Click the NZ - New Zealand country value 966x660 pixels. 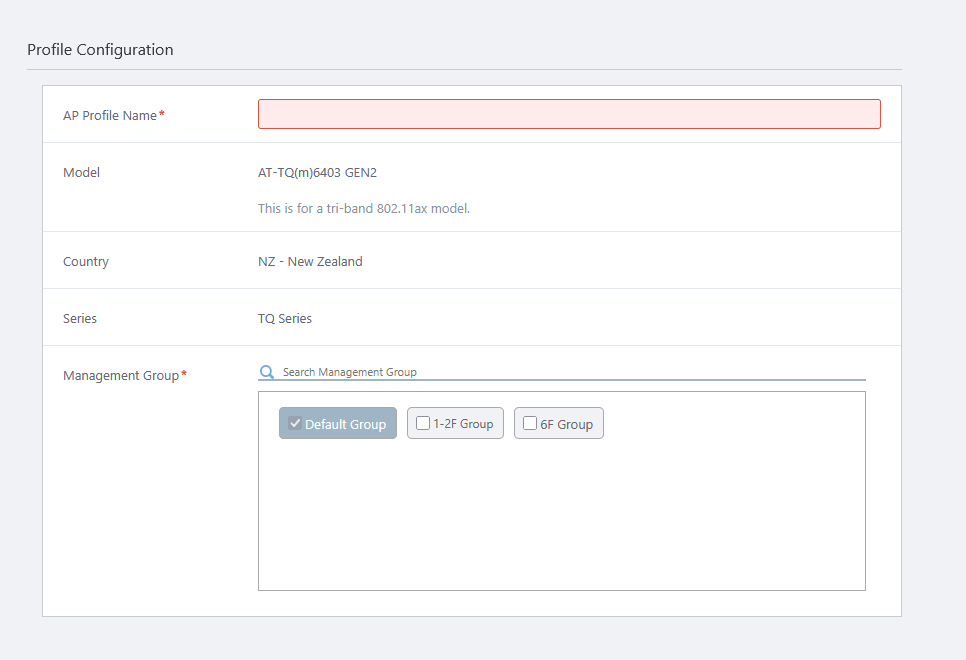pos(310,261)
